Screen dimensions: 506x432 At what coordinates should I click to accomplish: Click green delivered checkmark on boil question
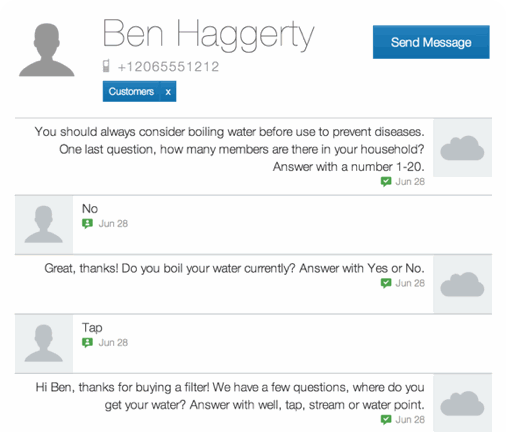click(386, 283)
